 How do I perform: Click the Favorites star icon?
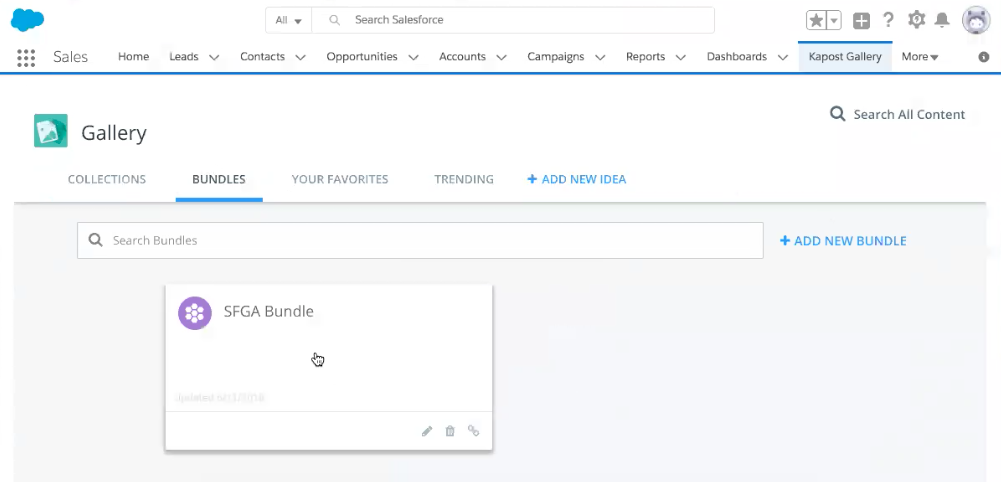click(816, 20)
